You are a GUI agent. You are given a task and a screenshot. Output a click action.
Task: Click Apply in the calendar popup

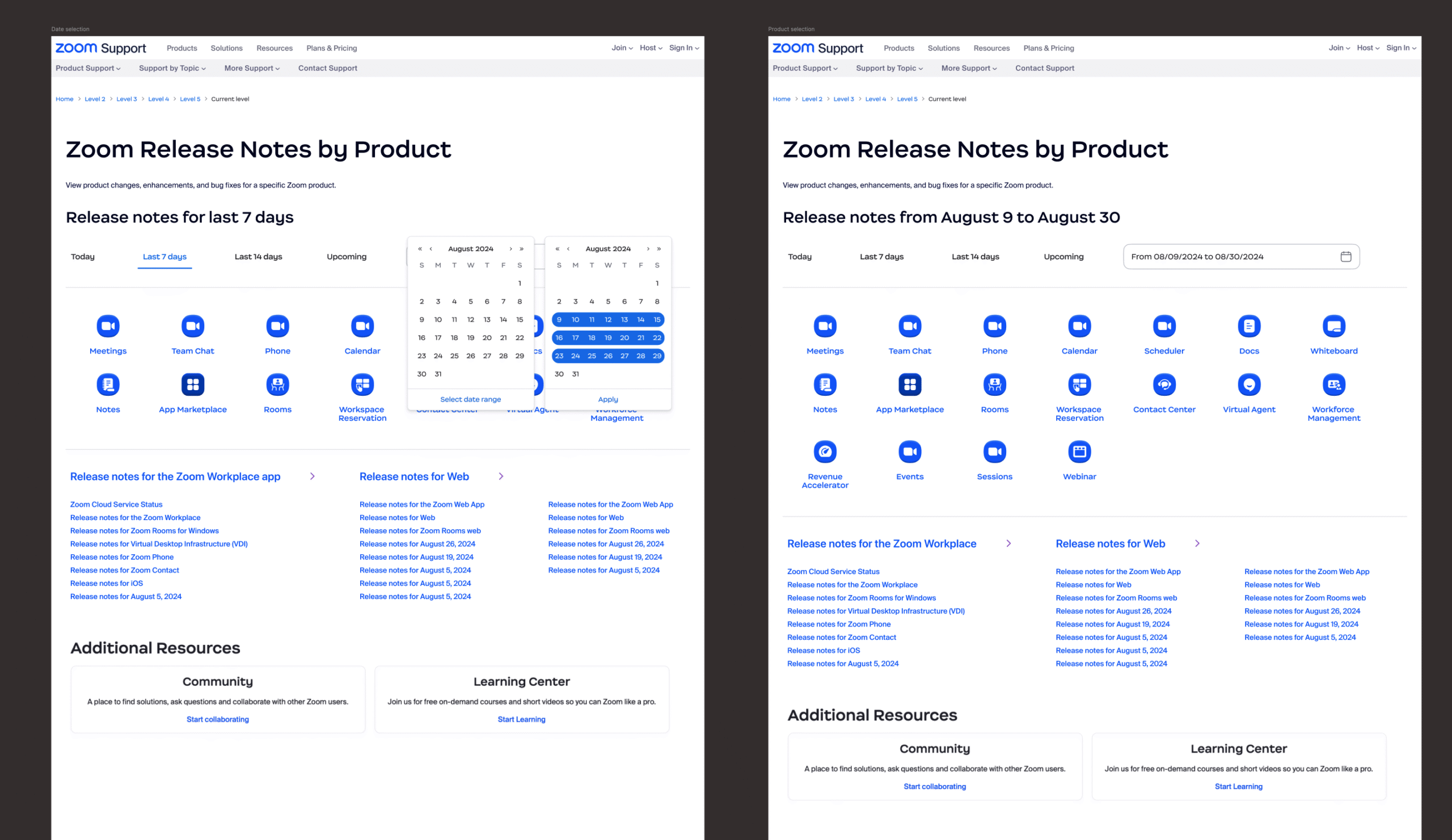pyautogui.click(x=607, y=399)
